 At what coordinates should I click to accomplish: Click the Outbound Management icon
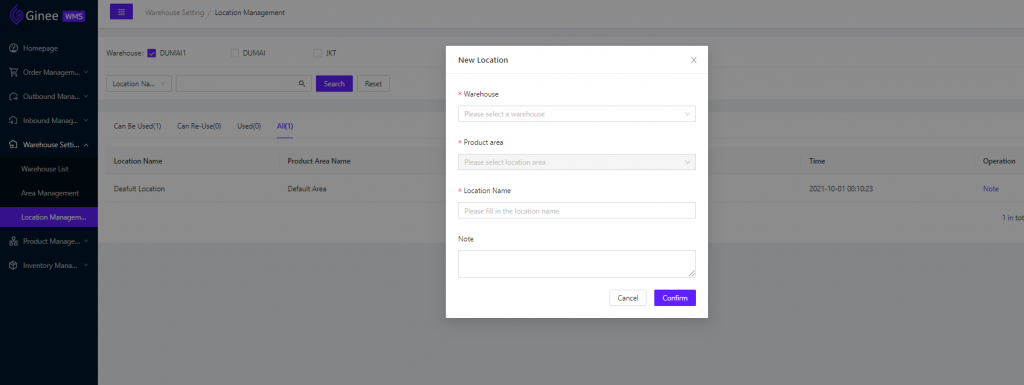coord(14,97)
